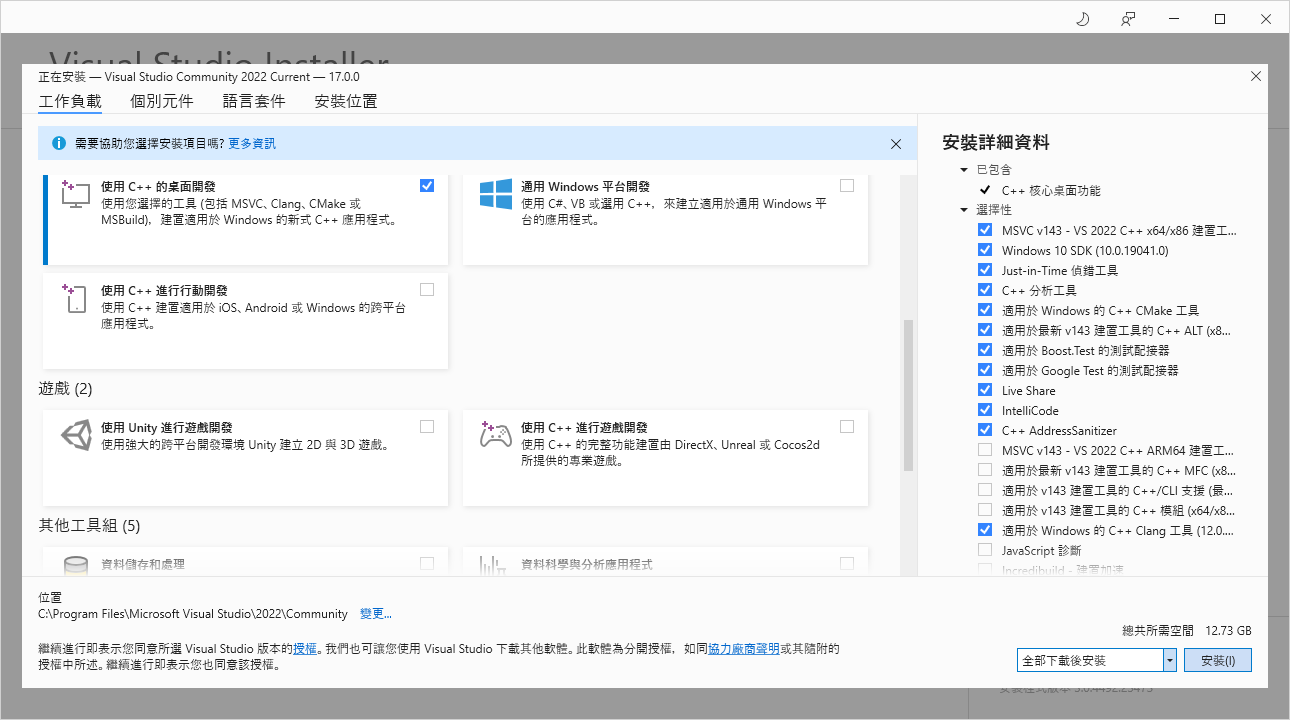Screen dimensions: 1290x720
Task: Uncheck the v143 C++ ALT component
Action: point(985,330)
